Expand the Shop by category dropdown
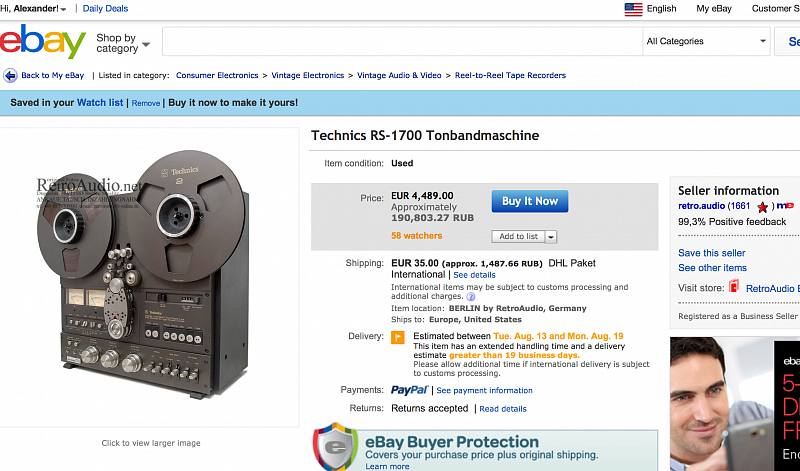 click(123, 43)
